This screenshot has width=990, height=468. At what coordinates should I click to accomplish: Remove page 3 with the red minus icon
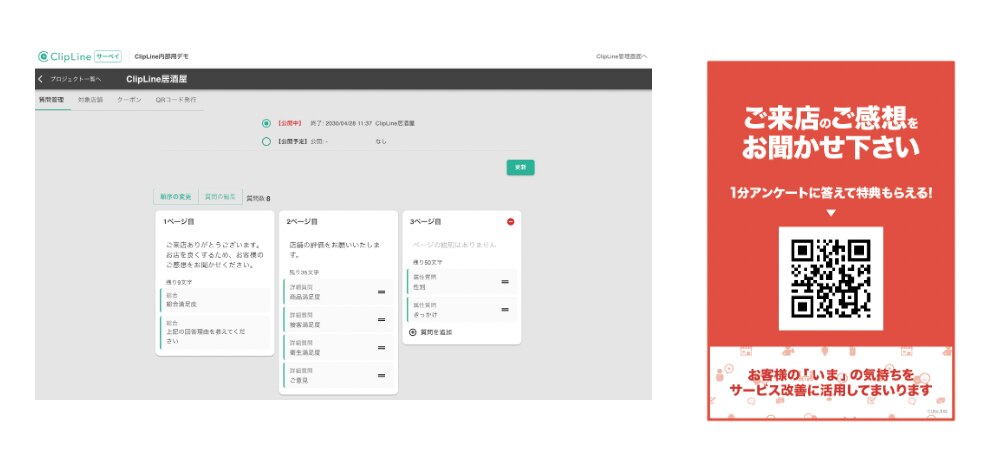pos(510,222)
